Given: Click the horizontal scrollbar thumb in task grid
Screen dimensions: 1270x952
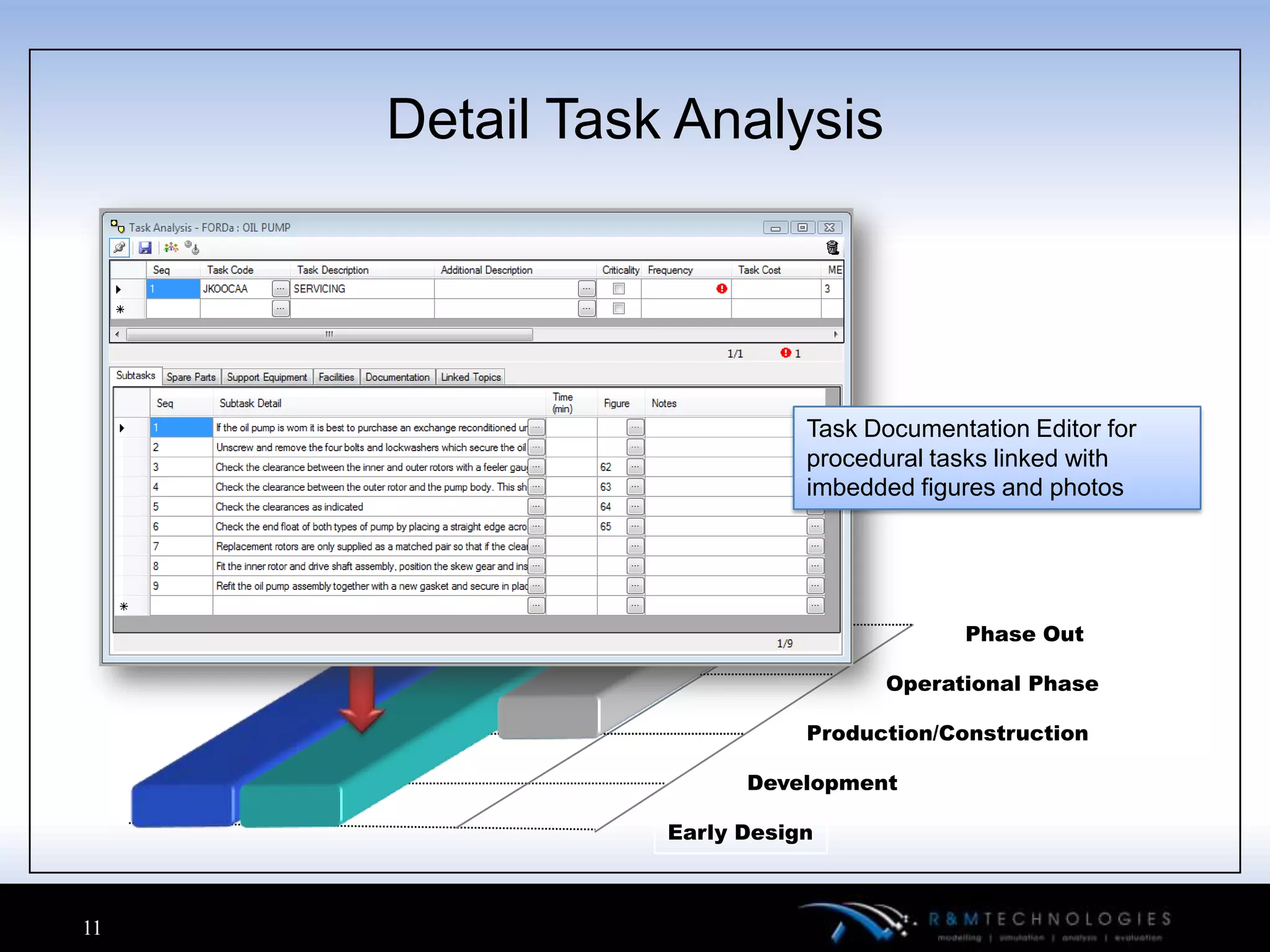Looking at the screenshot, I should [x=329, y=335].
